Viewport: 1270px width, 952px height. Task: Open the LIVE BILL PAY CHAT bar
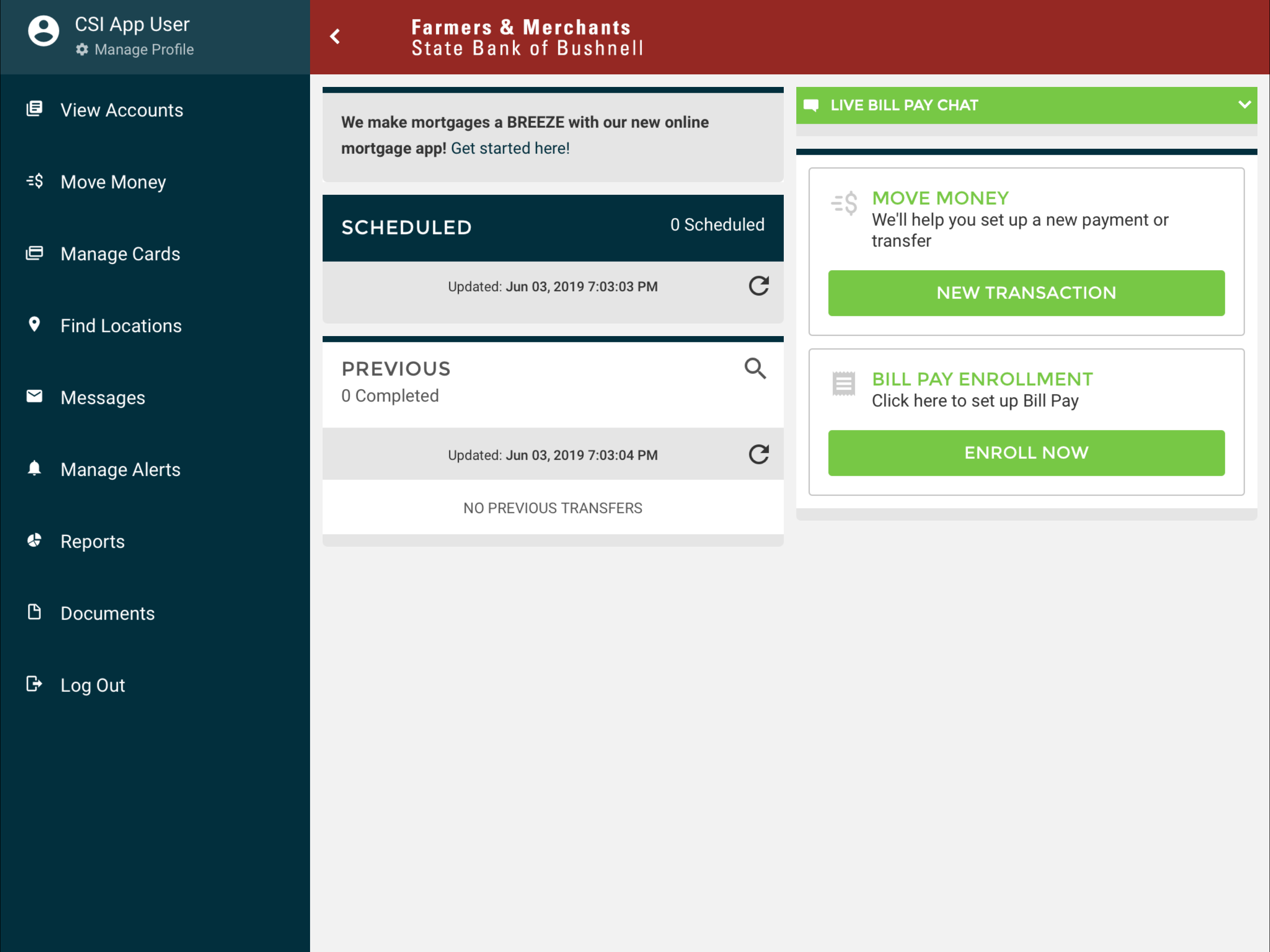(x=1026, y=105)
